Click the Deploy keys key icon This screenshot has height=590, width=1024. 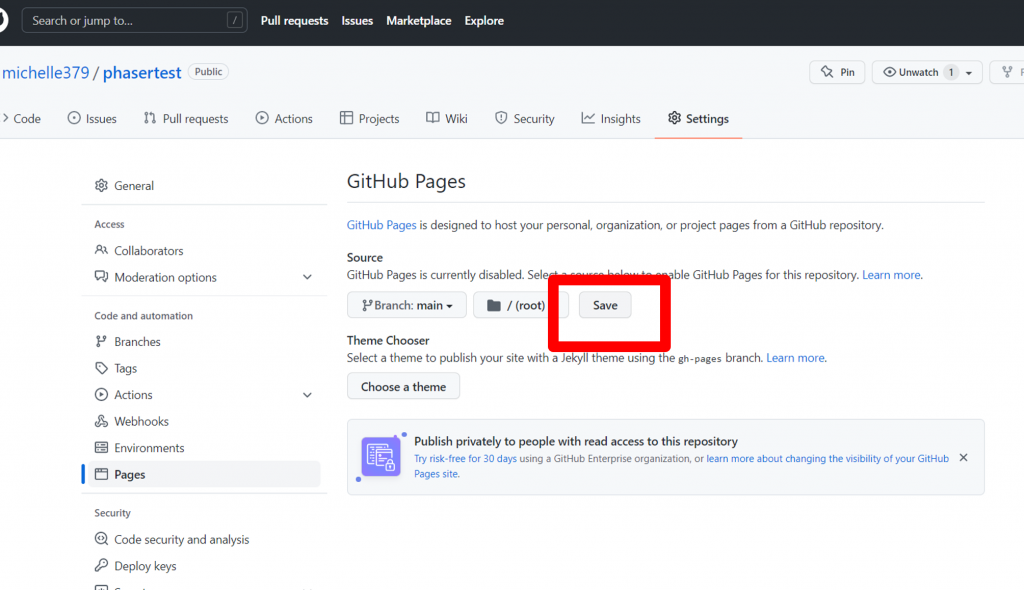click(101, 565)
